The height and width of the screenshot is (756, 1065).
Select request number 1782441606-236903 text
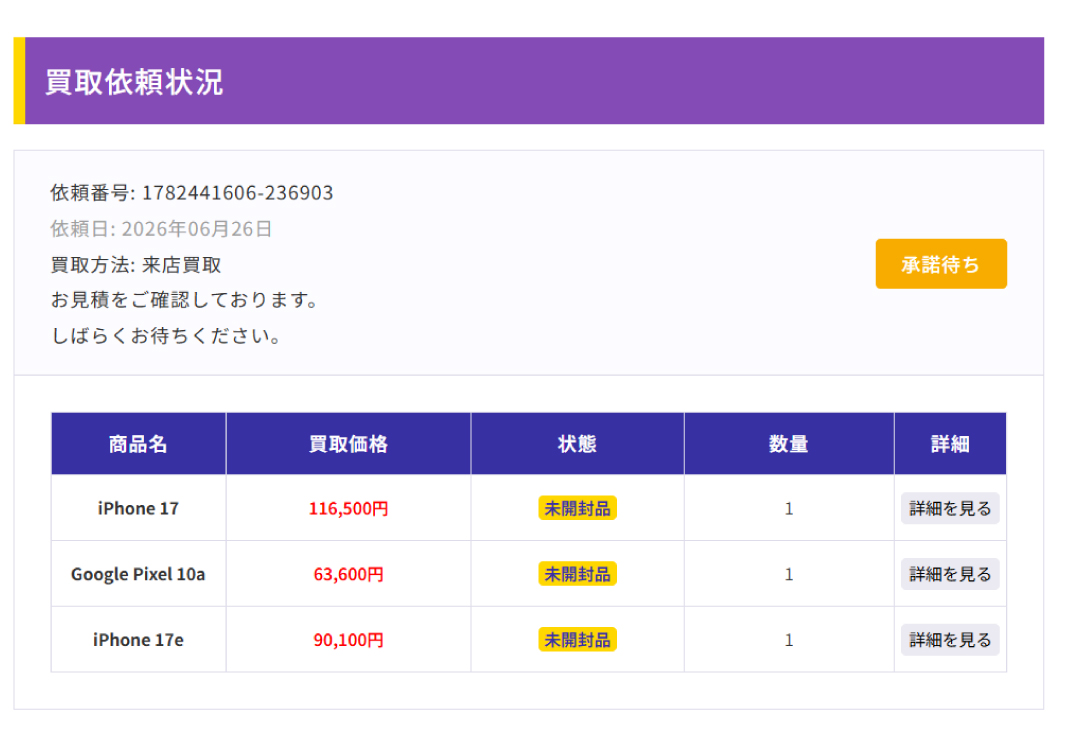coord(237,193)
